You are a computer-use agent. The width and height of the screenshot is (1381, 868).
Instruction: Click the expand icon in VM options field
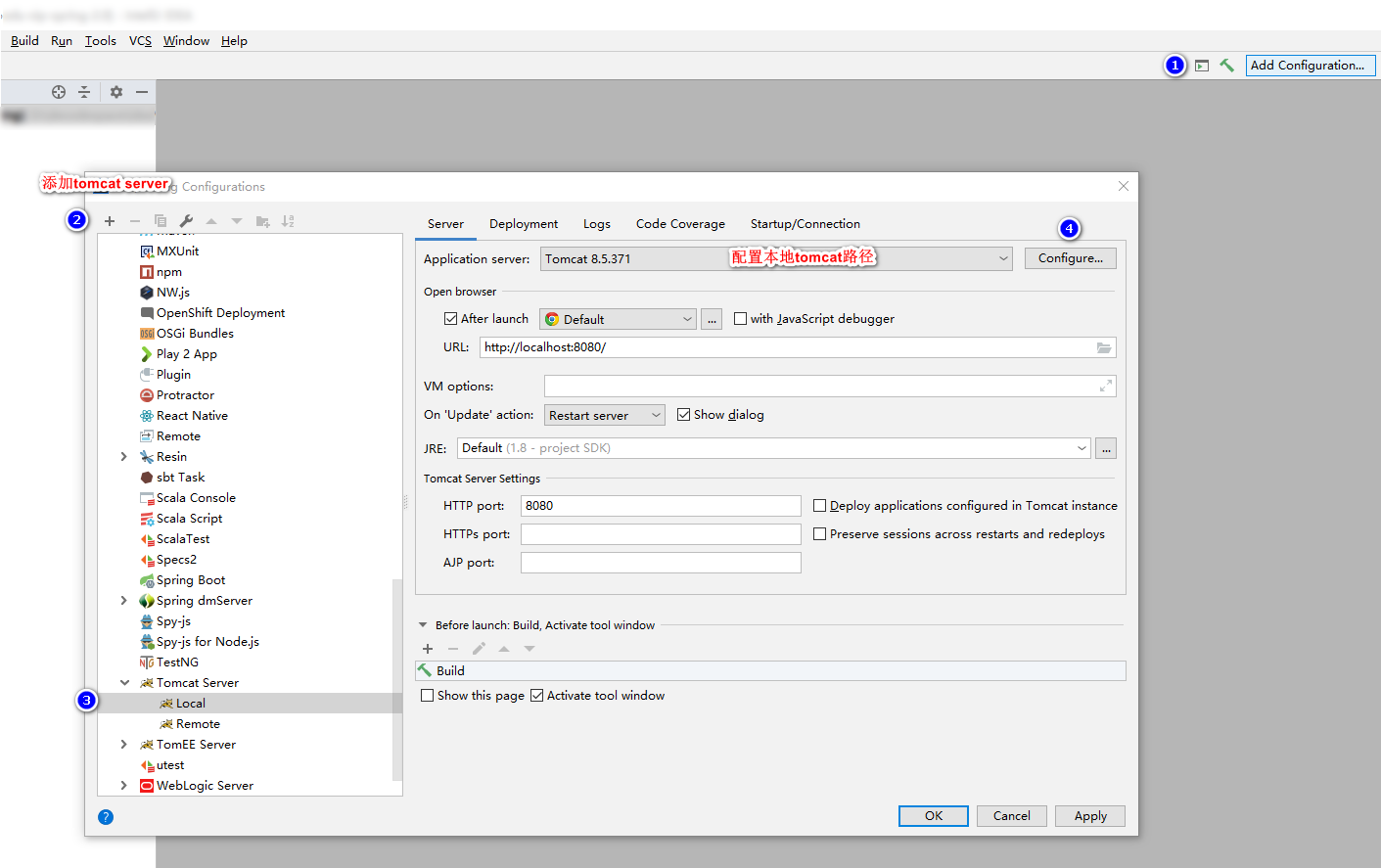tap(1105, 387)
